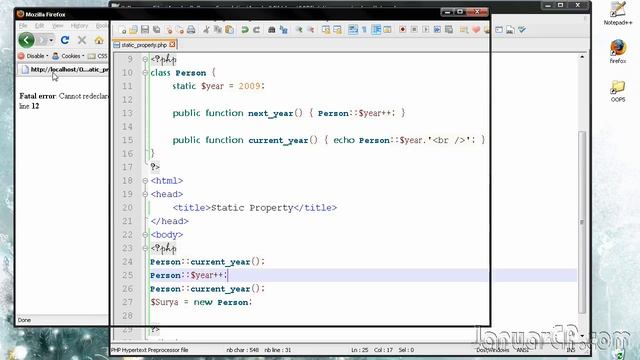Click the Copy toolbar icon
The height and width of the screenshot is (360, 640).
(218, 30)
